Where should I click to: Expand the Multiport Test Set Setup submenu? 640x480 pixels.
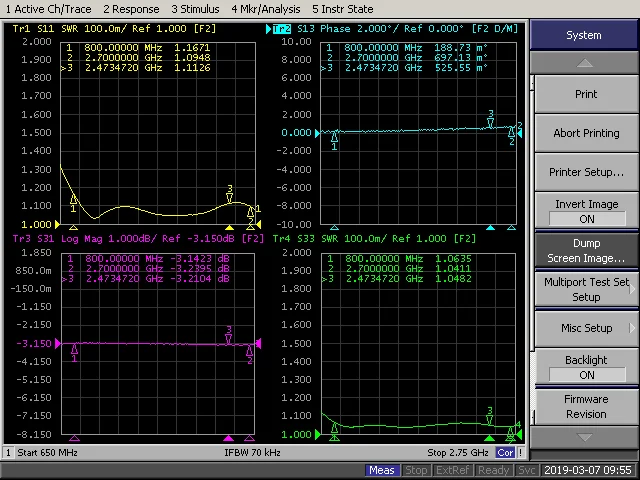coord(587,289)
